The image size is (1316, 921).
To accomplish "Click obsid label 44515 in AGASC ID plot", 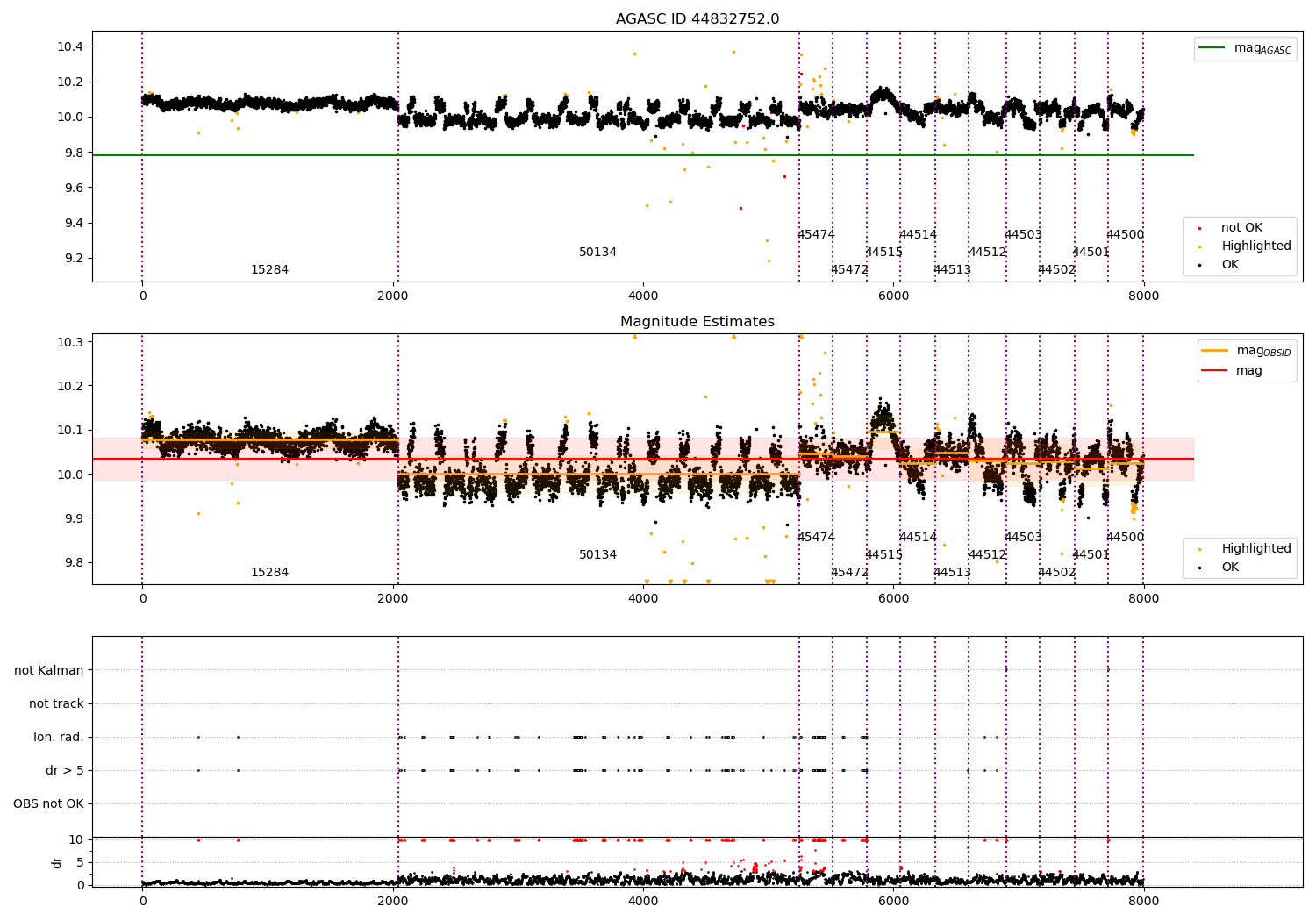I will 883,253.
